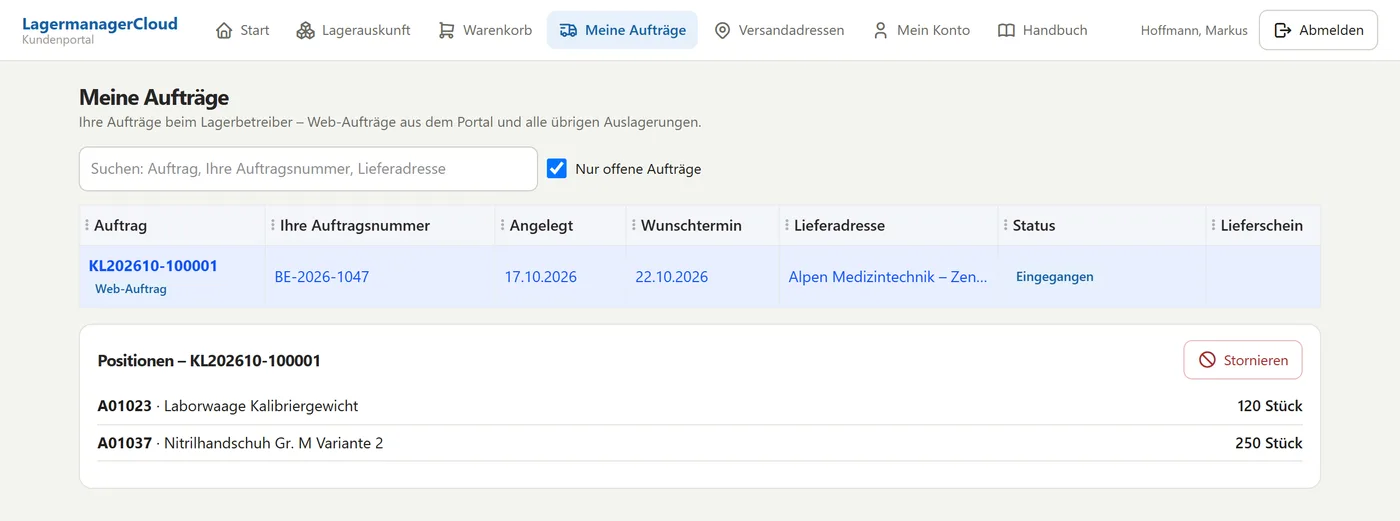Viewport: 1400px width, 521px height.
Task: Click the grip handle of Lieferadresse column
Action: [787, 225]
